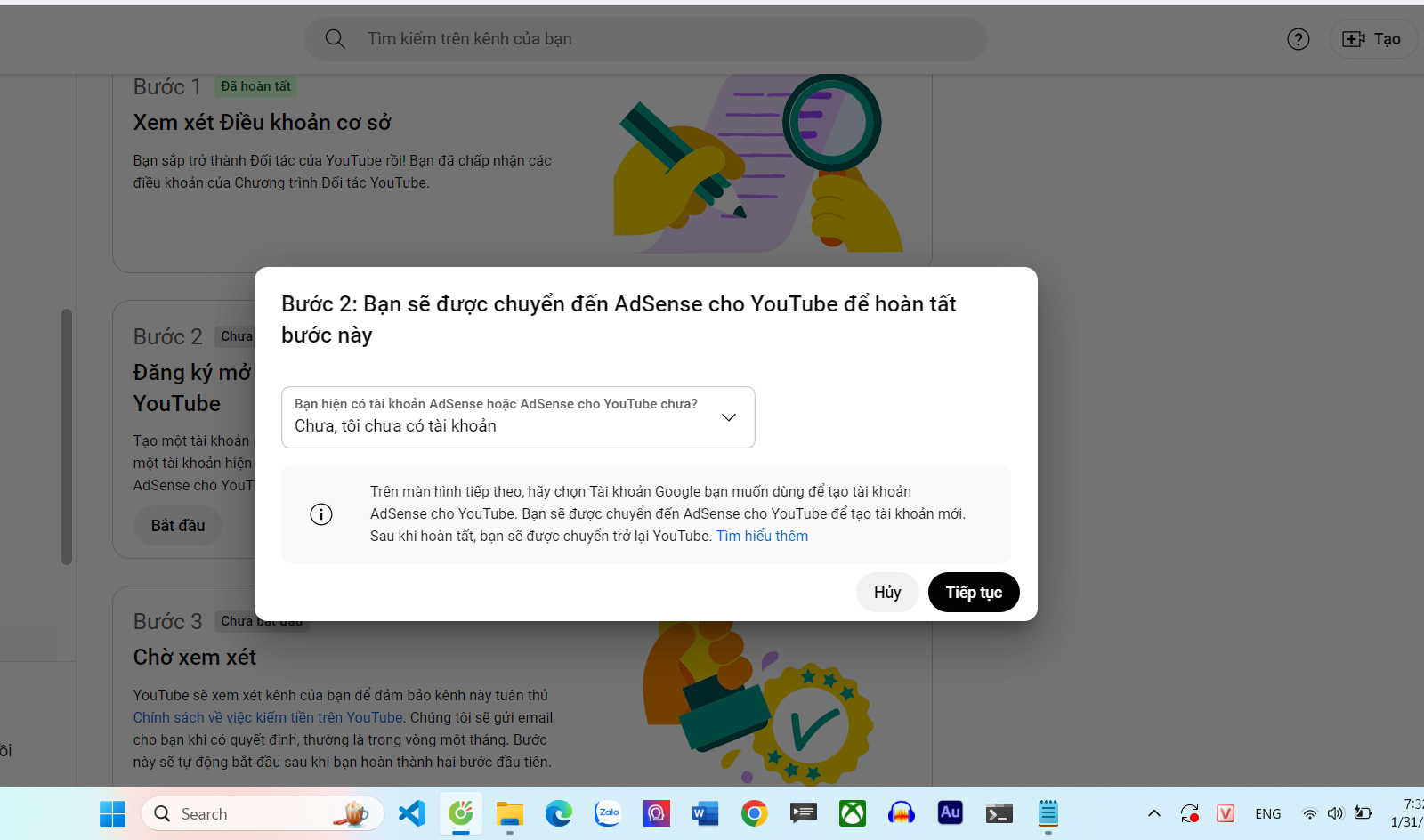This screenshot has width=1424, height=840.
Task: Open Google Chrome from taskbar
Action: pos(754,813)
